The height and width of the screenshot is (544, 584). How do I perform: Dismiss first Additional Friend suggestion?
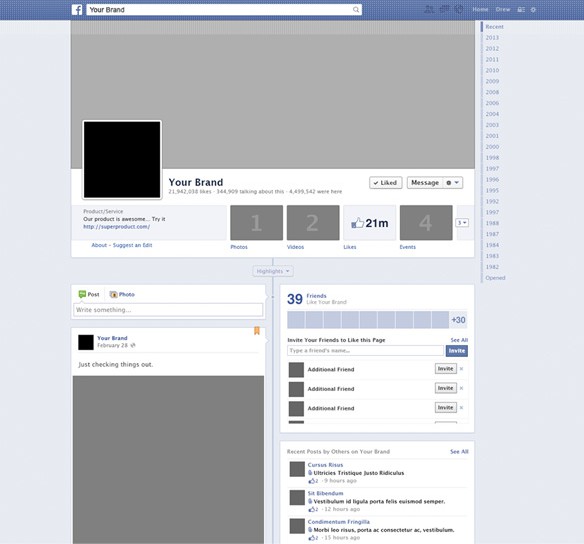click(x=461, y=369)
